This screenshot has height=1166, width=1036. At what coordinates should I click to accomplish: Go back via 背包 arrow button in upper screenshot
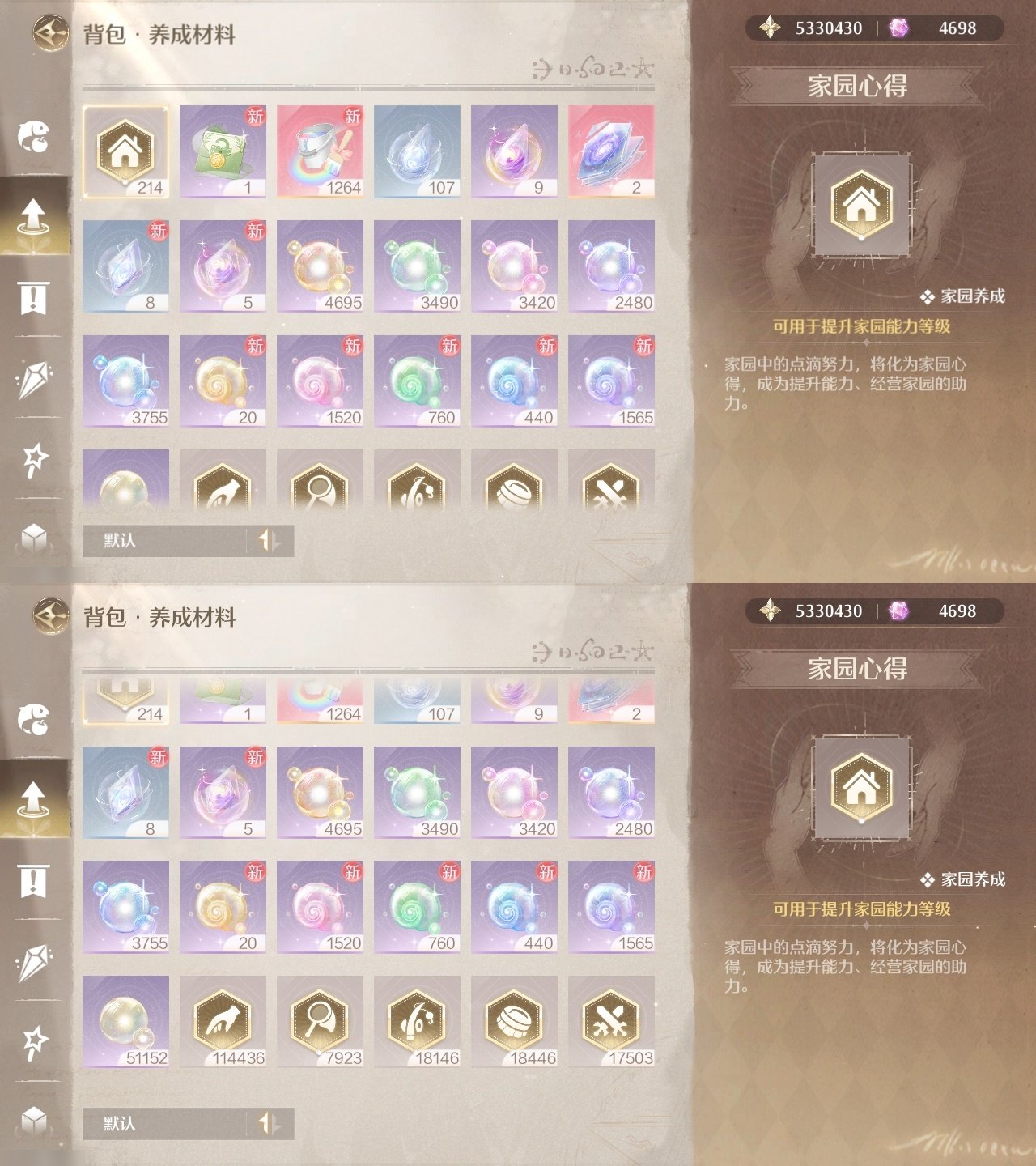50,33
